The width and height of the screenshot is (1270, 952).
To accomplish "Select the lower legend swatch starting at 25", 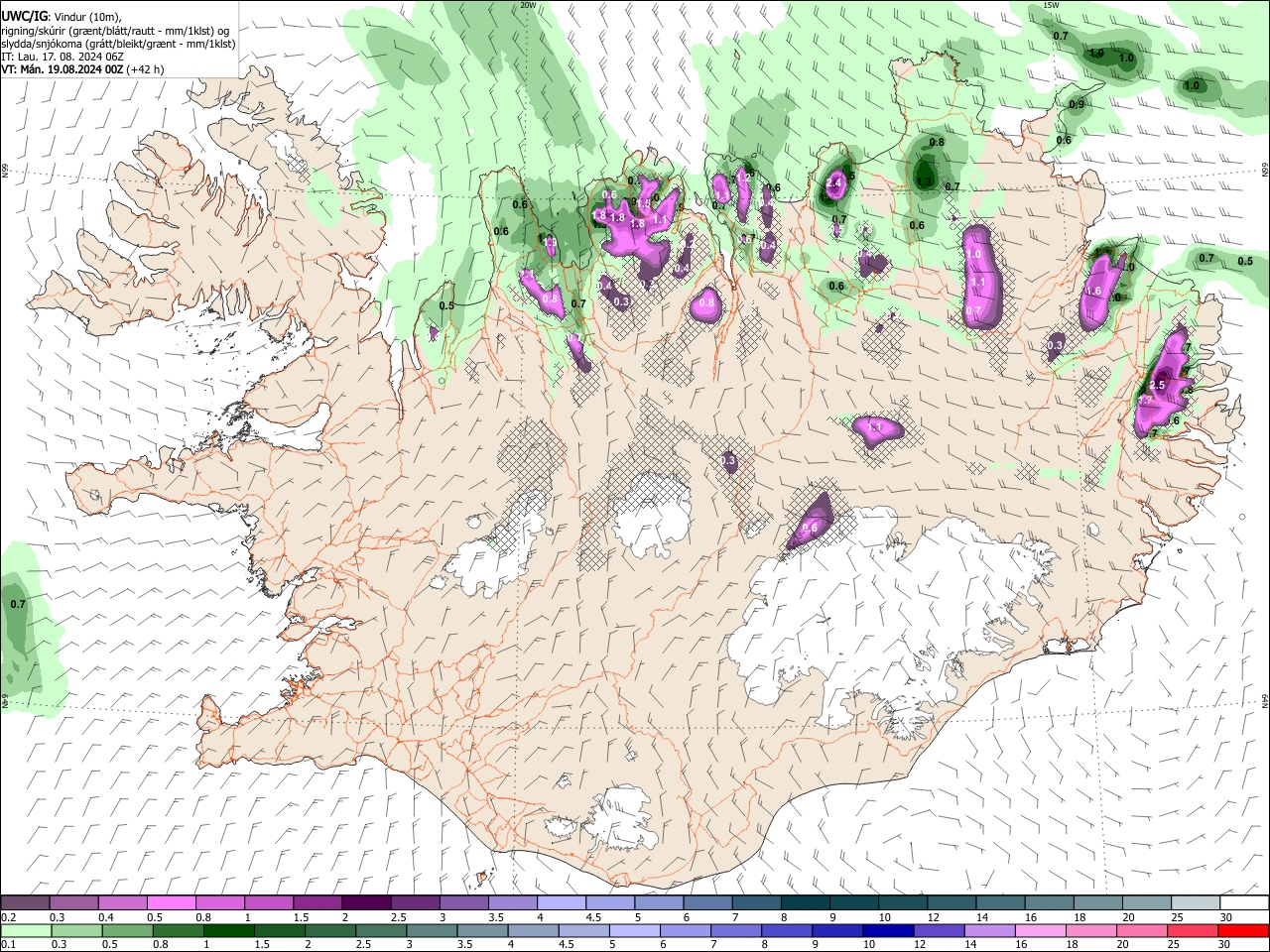I will point(1193,931).
